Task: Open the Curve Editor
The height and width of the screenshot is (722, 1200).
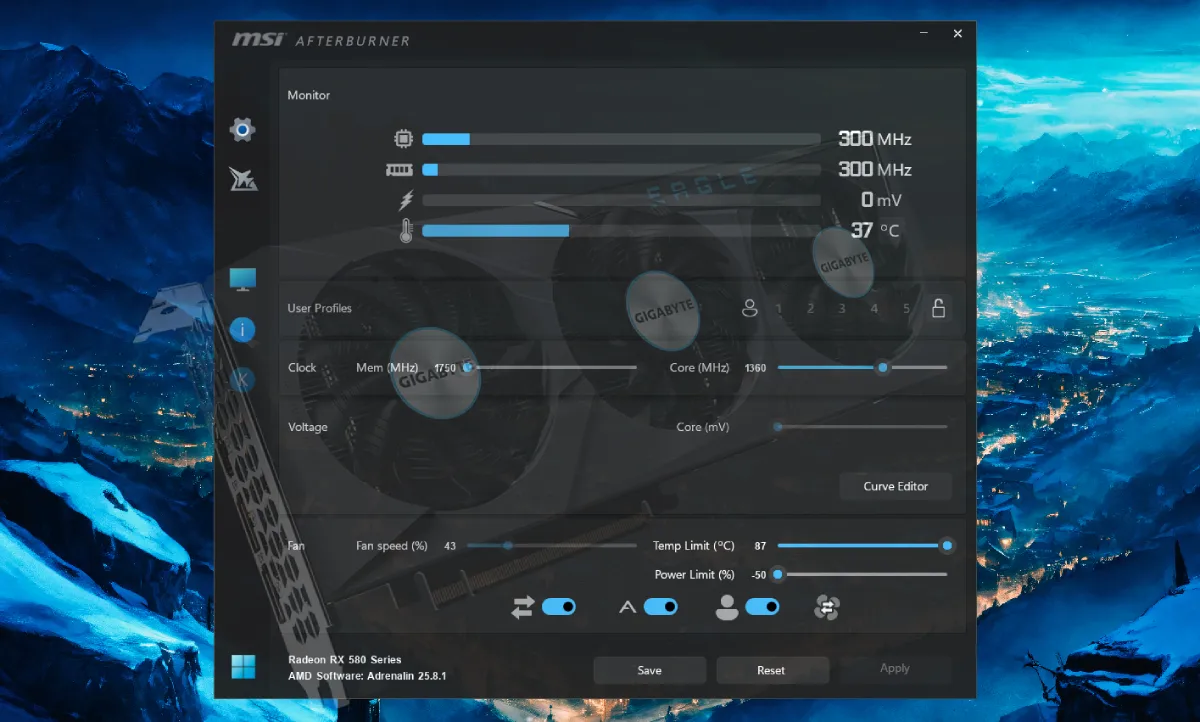Action: coord(894,486)
